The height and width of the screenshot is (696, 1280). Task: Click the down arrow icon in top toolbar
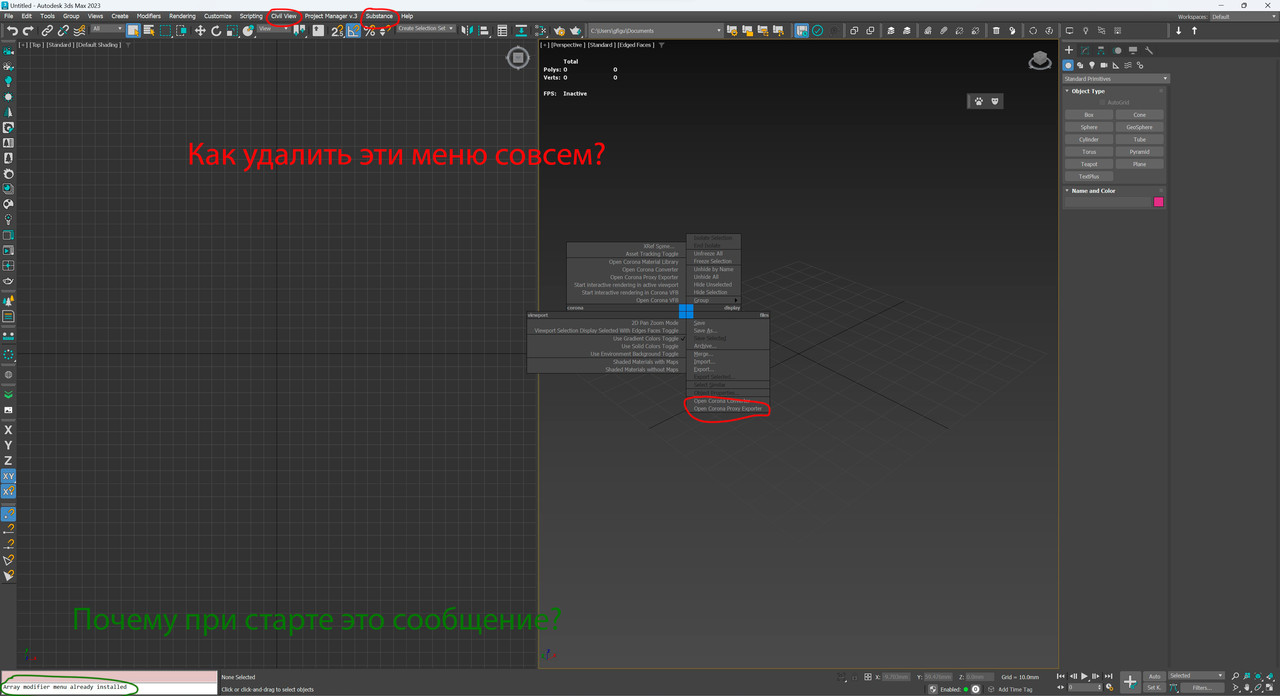1178,30
